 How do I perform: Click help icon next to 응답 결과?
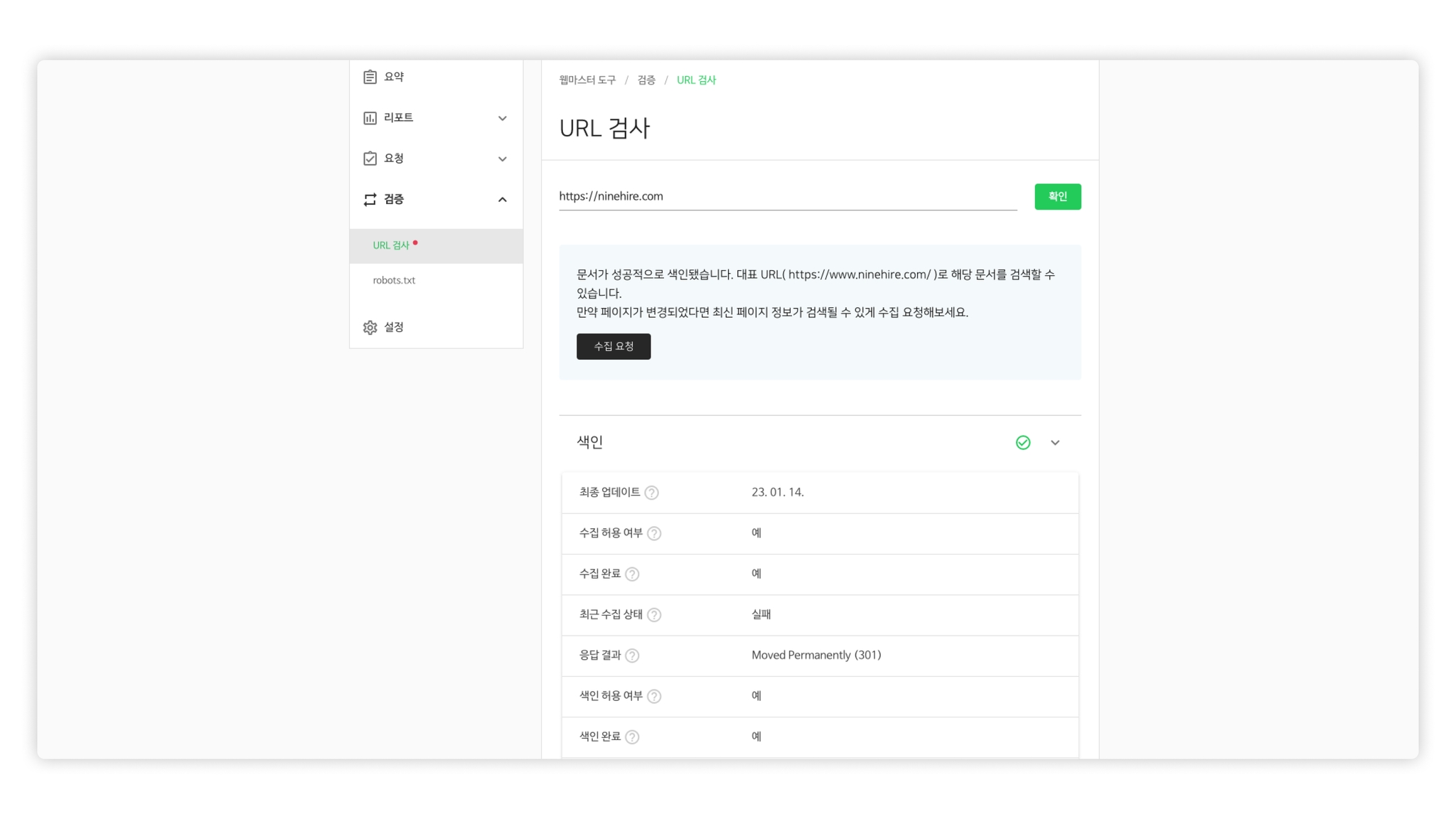point(632,655)
